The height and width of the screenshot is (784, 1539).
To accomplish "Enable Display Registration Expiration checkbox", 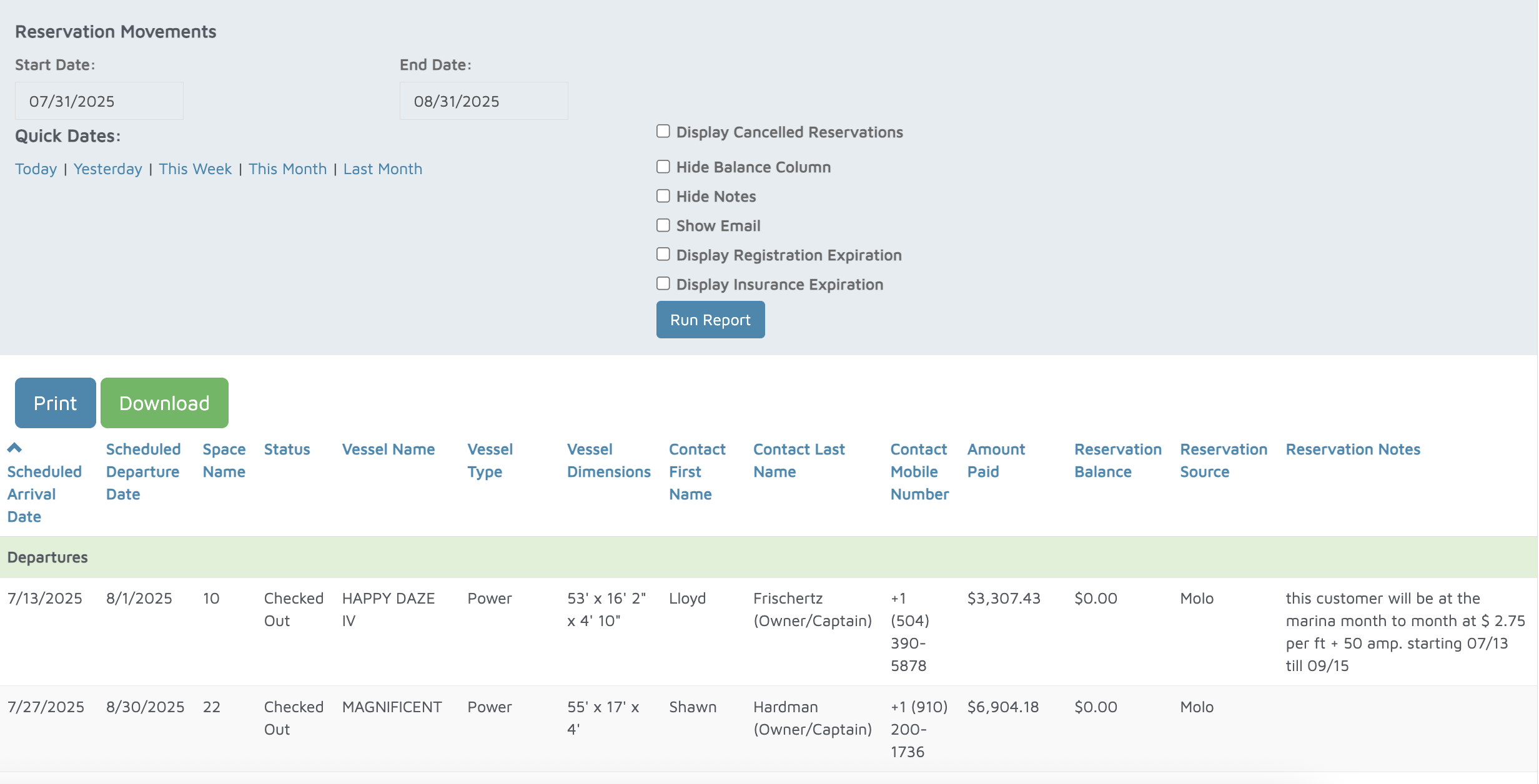I will tap(663, 255).
